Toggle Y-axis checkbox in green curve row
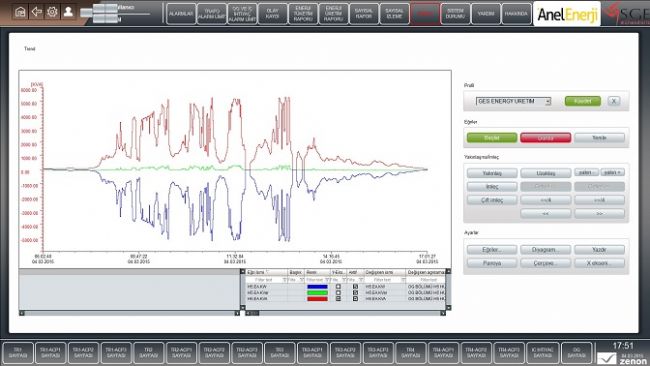The width and height of the screenshot is (650, 366). 338,293
